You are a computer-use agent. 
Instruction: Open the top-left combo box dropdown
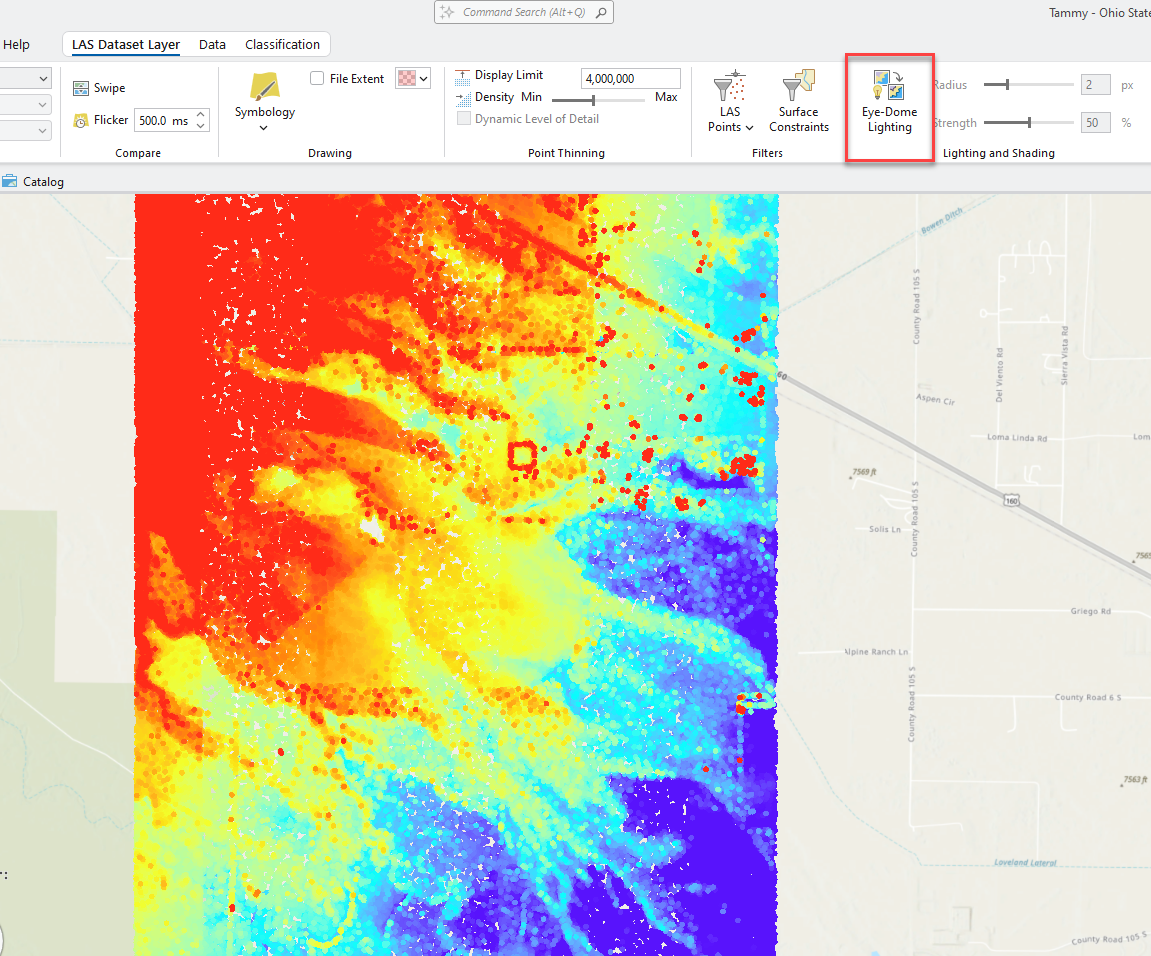point(43,78)
